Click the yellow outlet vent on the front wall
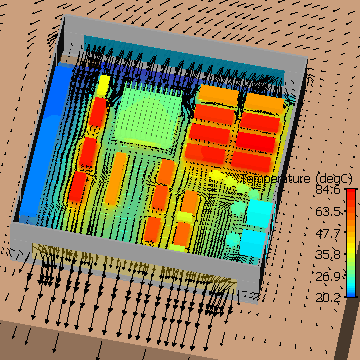The width and height of the screenshot is (360, 360). (133, 265)
